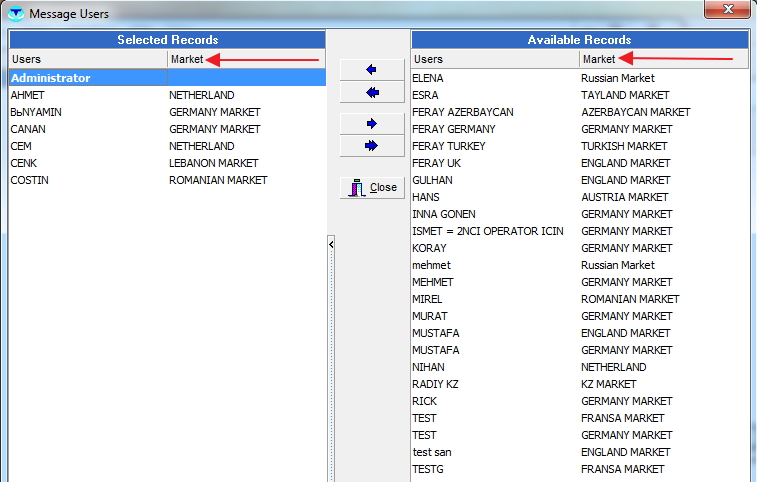The height and width of the screenshot is (482, 757).
Task: Sort Available Records by Market column header
Action: point(665,59)
